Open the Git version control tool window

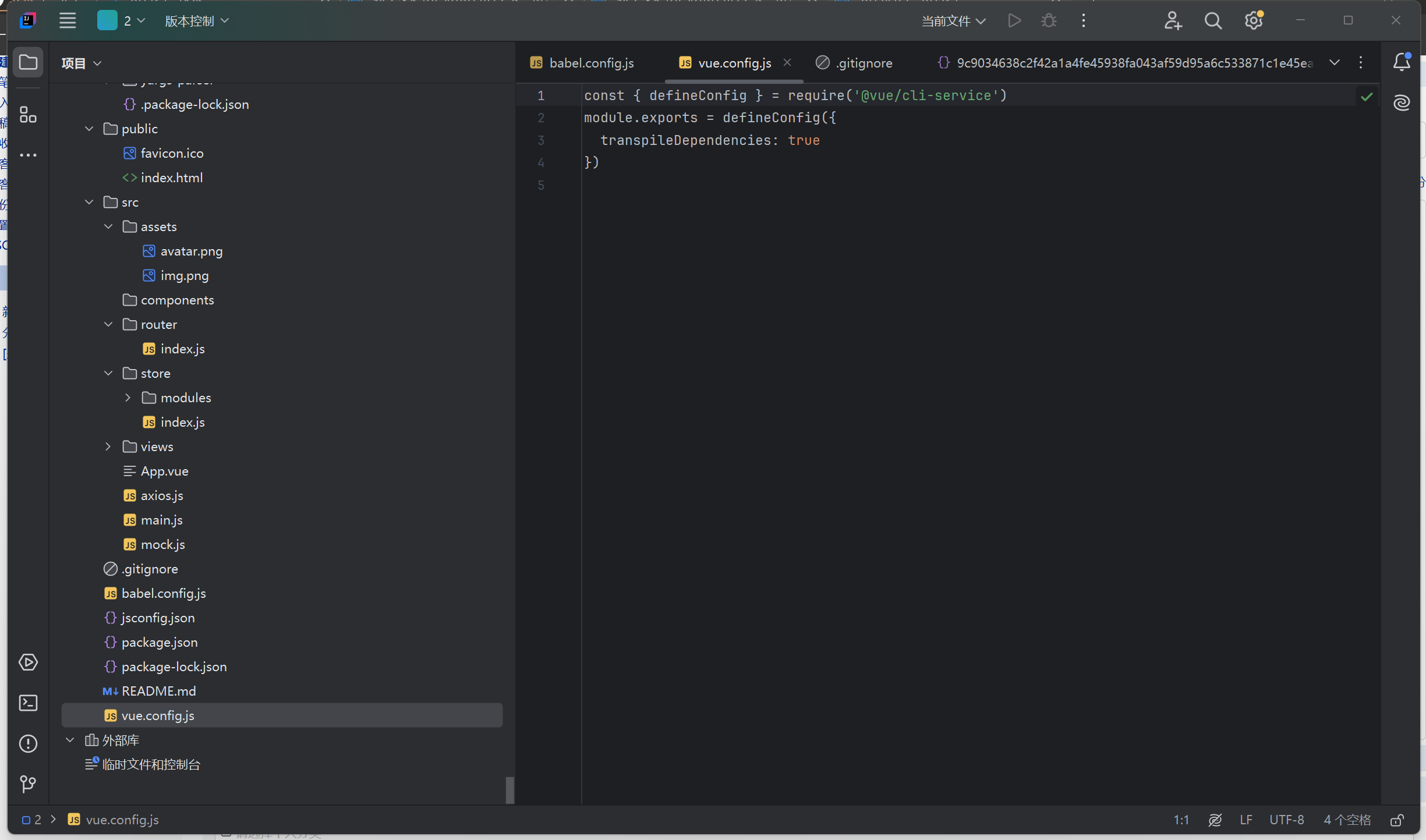(x=28, y=784)
